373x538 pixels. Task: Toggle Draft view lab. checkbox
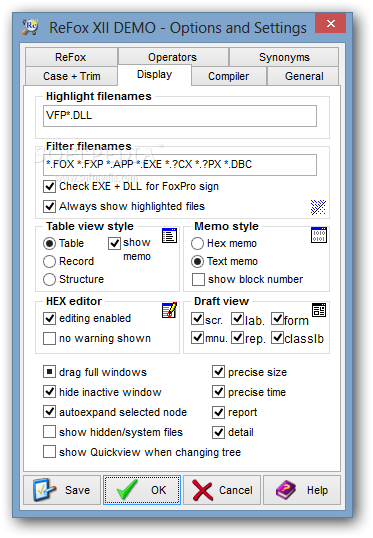(237, 319)
